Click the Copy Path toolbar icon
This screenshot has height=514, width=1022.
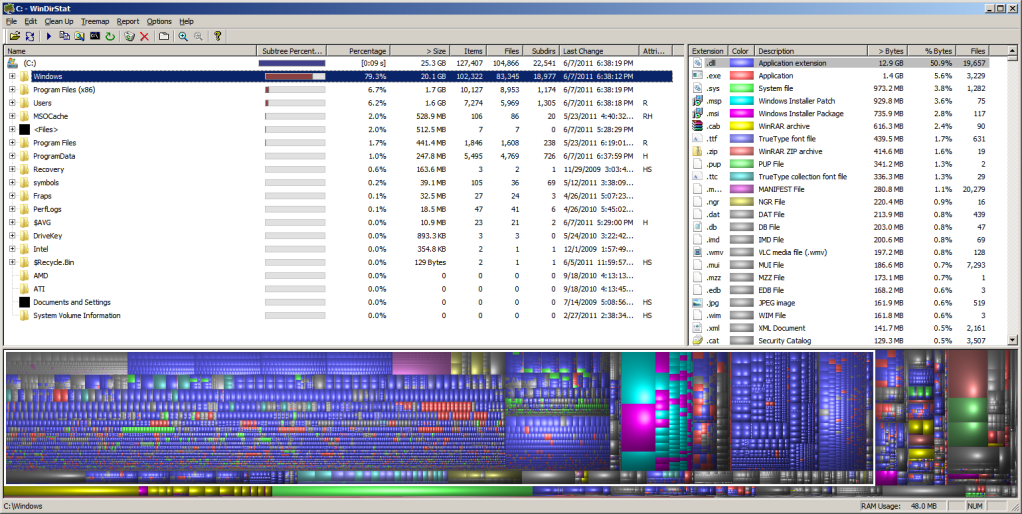65,36
